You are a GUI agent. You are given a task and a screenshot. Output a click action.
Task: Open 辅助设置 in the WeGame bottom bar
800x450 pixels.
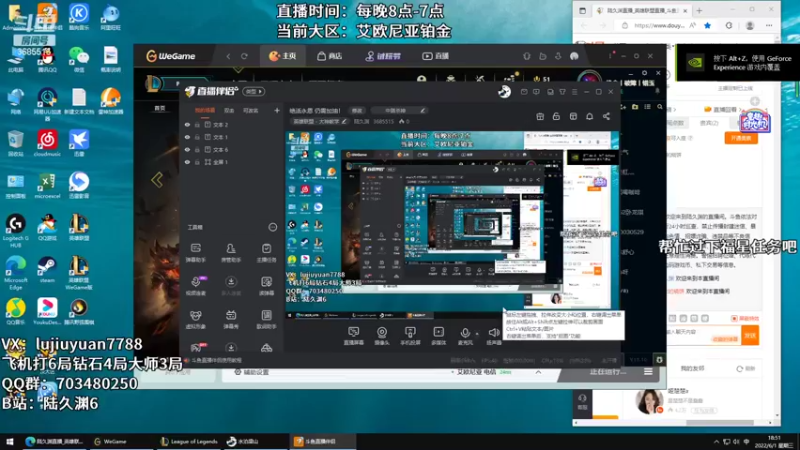coord(251,372)
